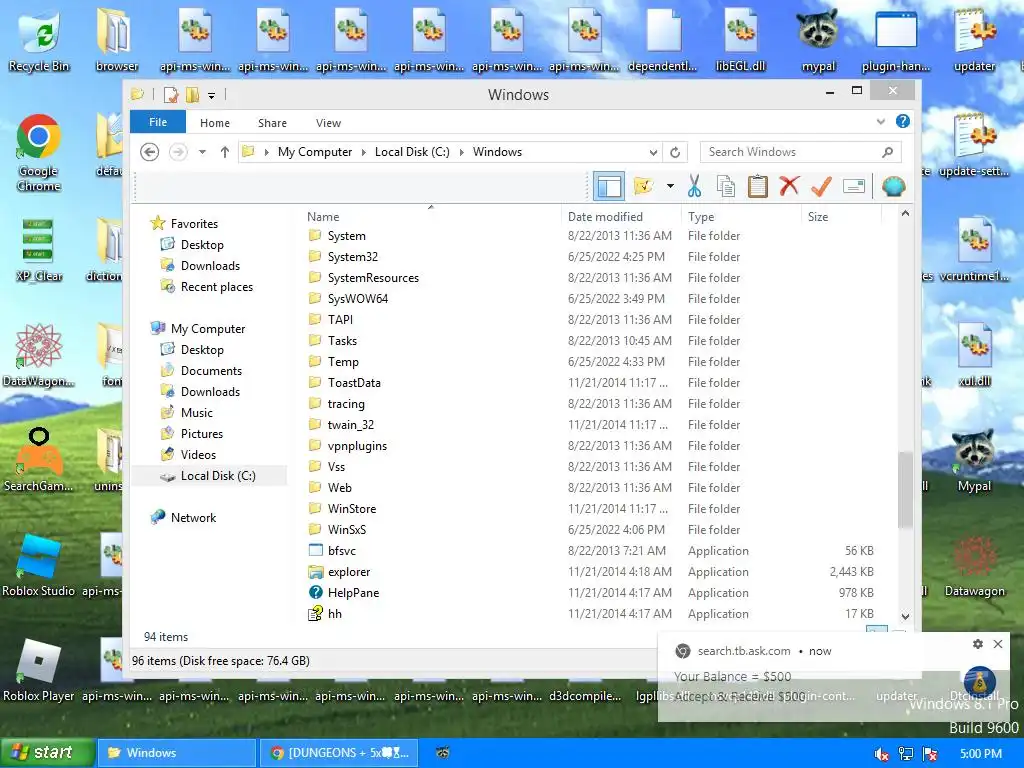The image size is (1024, 768).
Task: Select the System32 folder
Action: (353, 257)
